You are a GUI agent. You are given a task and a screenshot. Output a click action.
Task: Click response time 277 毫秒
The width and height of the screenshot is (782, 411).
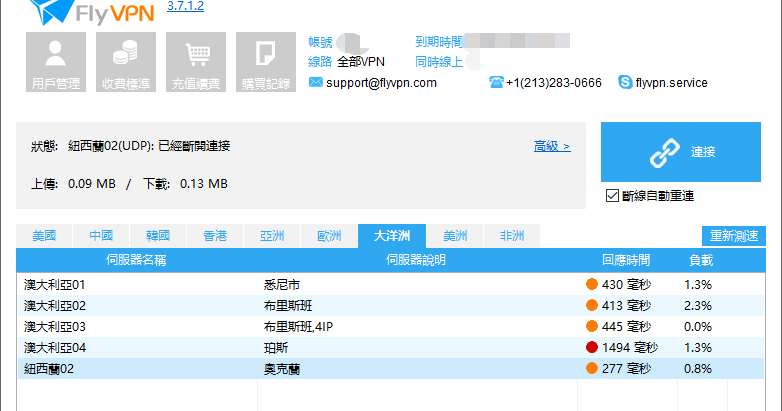pyautogui.click(x=626, y=369)
